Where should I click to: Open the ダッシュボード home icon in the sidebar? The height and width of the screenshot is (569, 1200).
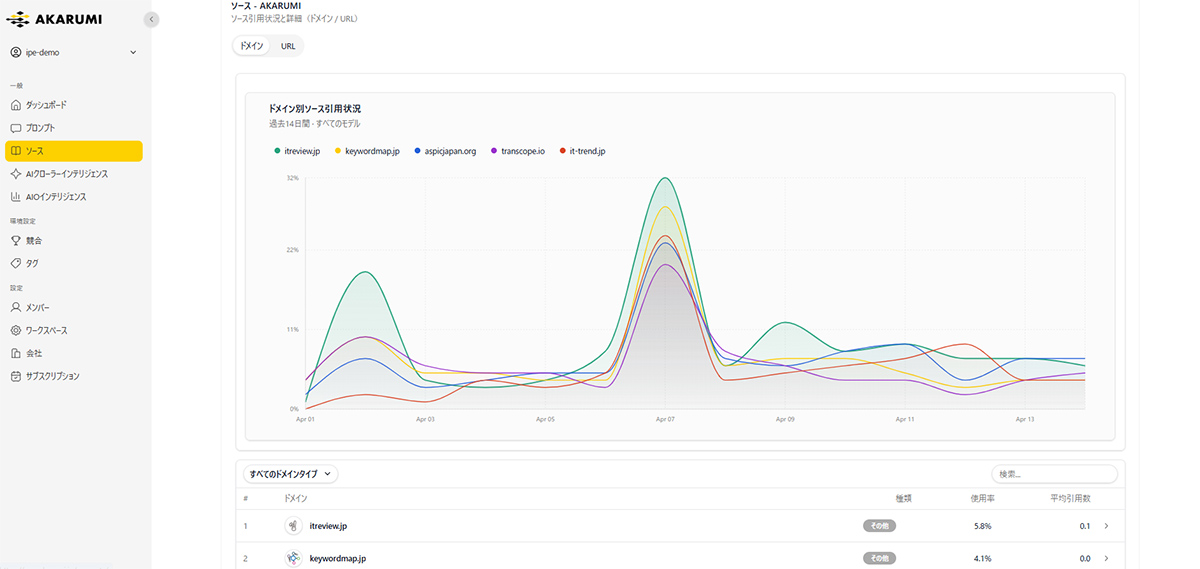15,105
